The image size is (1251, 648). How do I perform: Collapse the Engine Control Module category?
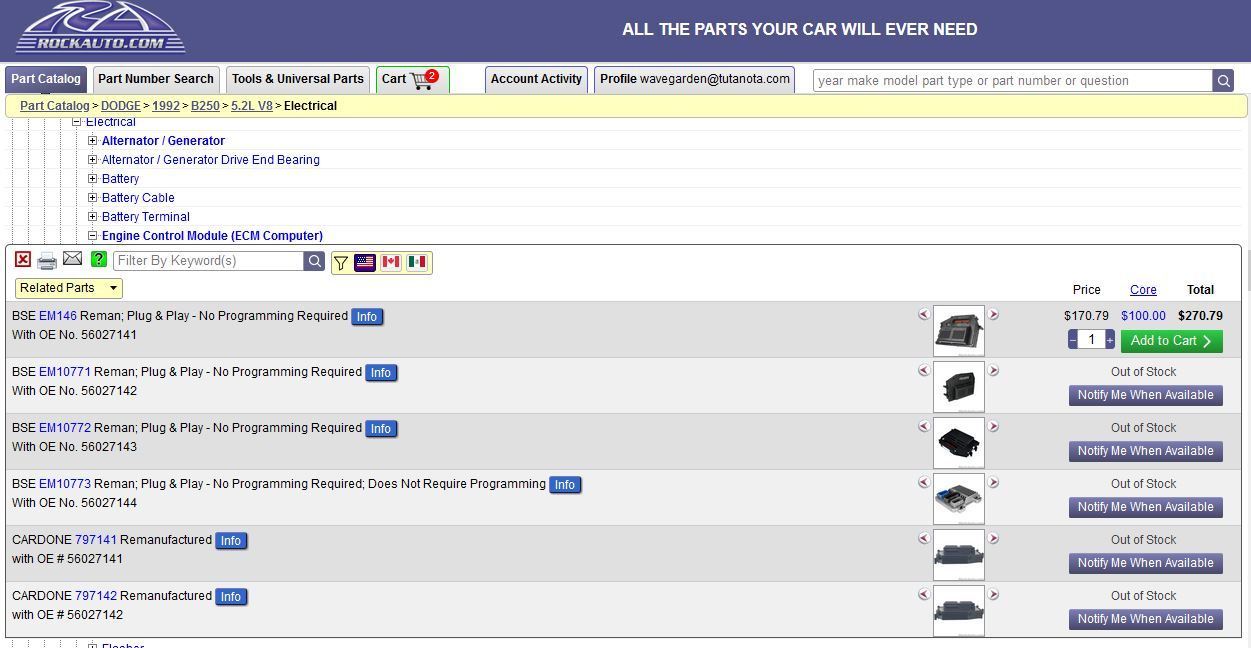pyautogui.click(x=93, y=236)
